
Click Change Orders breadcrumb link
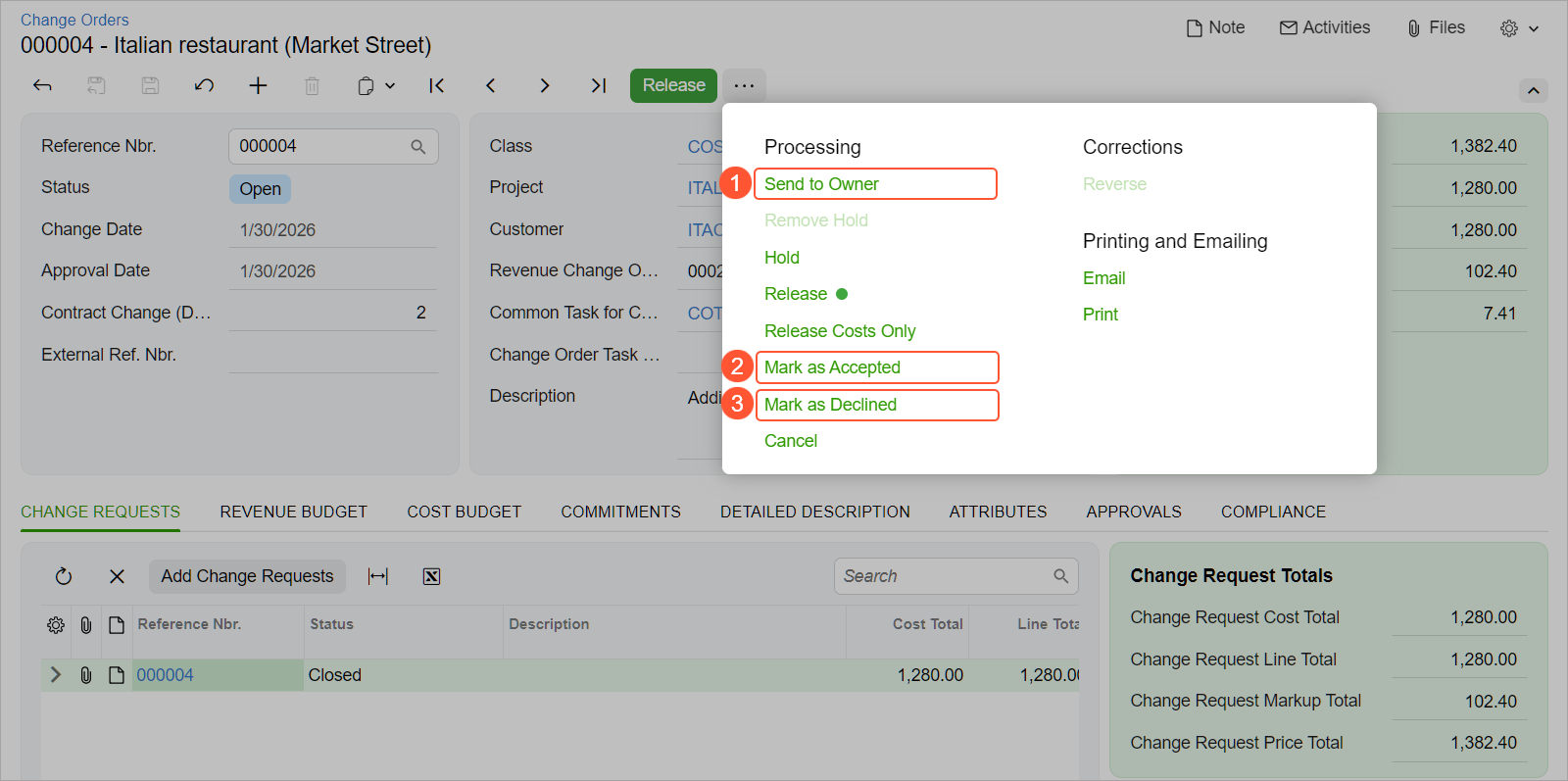(74, 20)
